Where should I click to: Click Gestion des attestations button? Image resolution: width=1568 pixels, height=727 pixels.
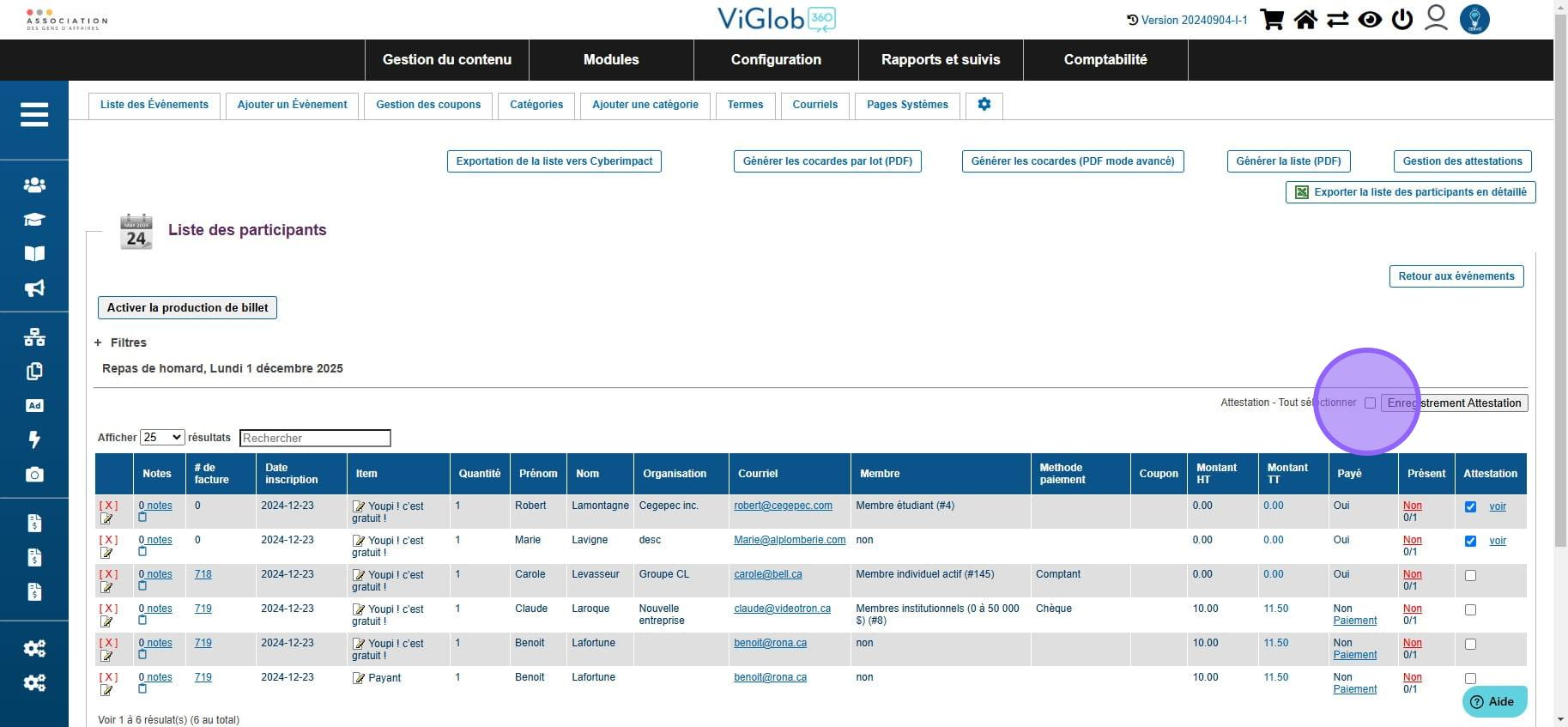(x=1462, y=161)
